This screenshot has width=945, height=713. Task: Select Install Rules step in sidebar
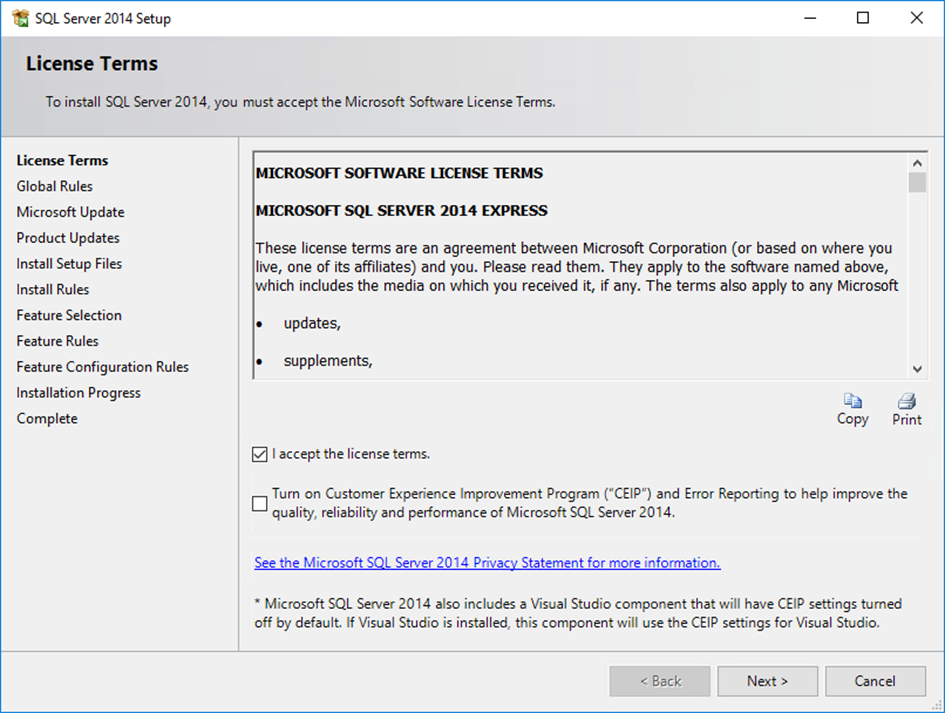(x=53, y=289)
